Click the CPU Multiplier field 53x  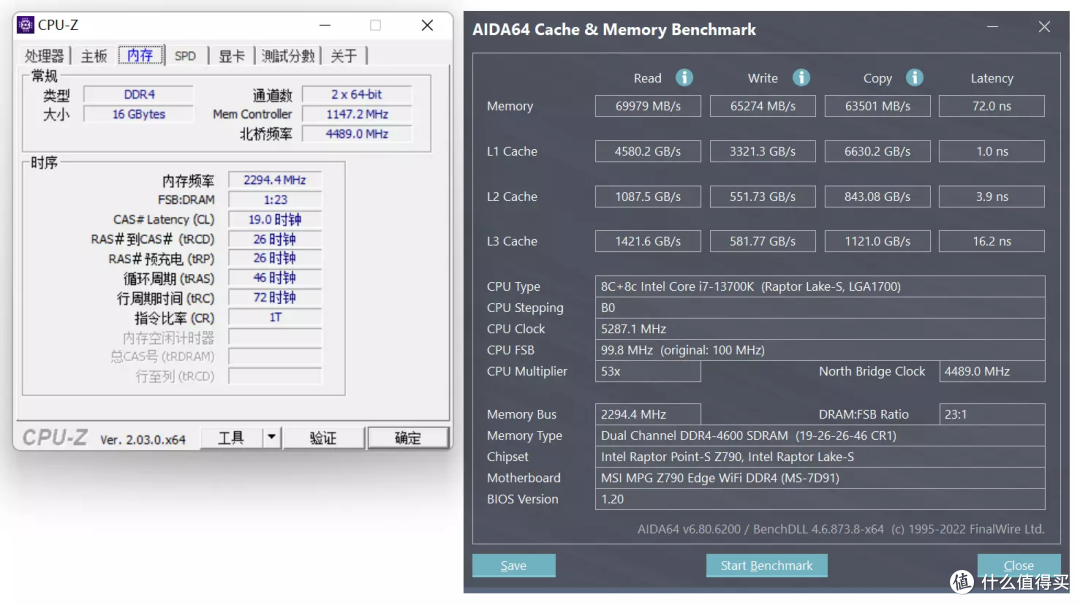pos(648,371)
